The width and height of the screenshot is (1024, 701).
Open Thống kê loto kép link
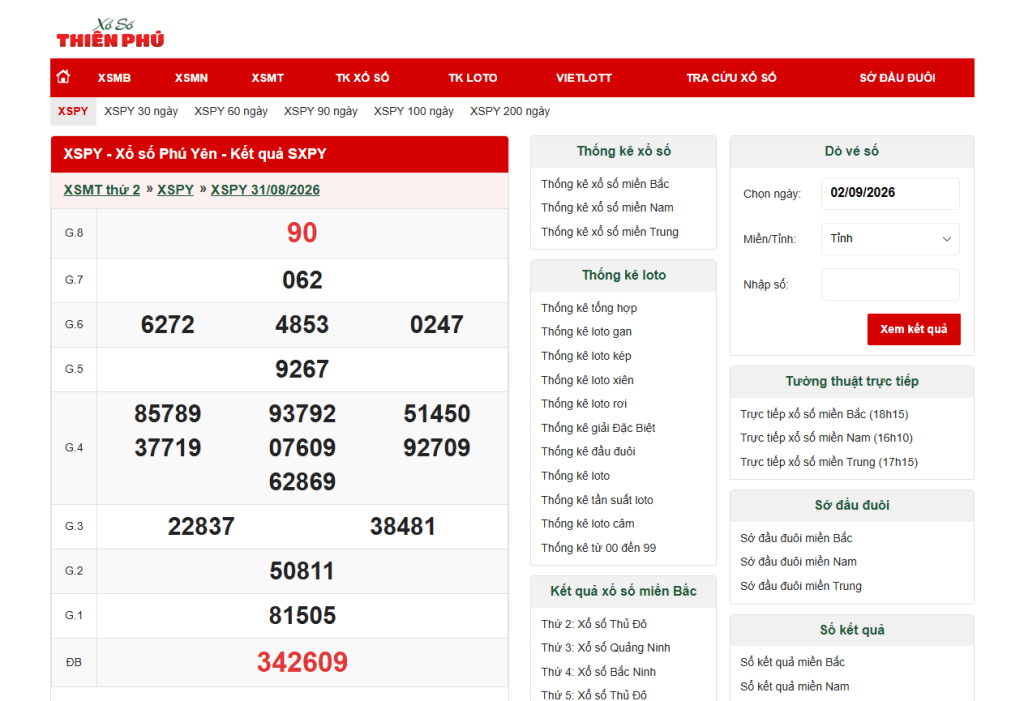coord(586,356)
